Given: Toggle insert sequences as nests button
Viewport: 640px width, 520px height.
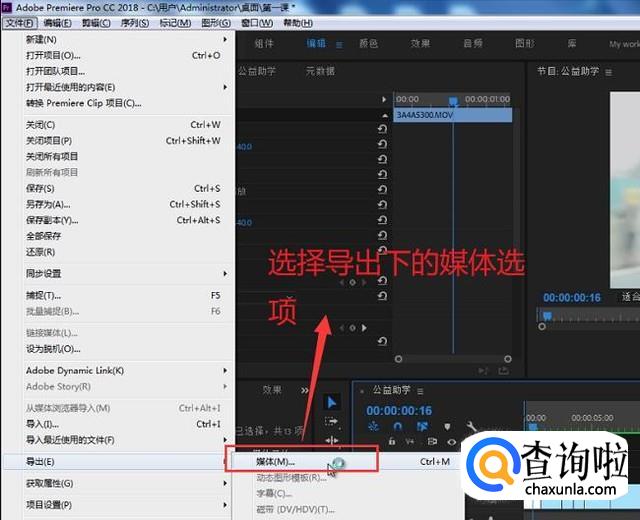Looking at the screenshot, I should coord(373,427).
